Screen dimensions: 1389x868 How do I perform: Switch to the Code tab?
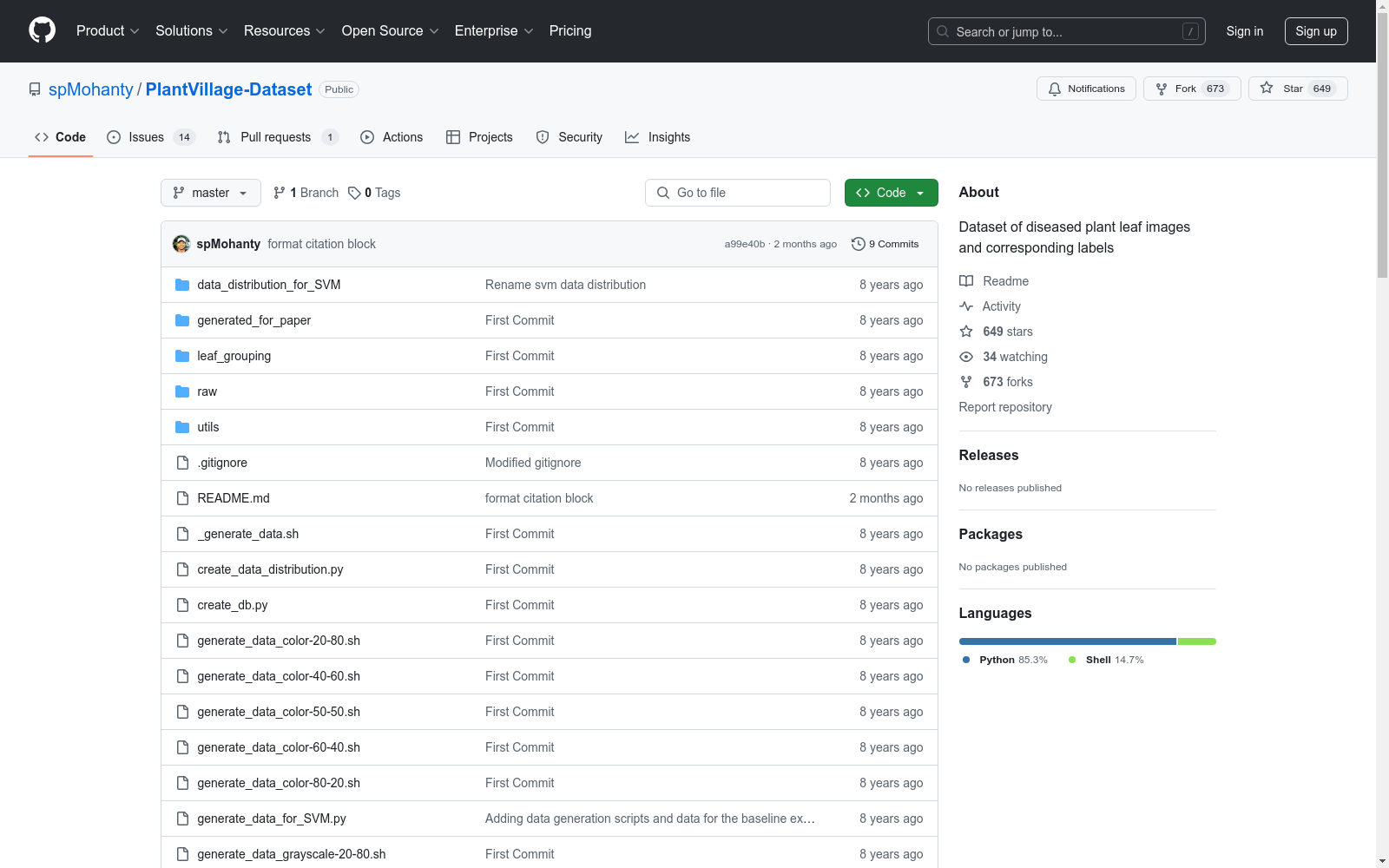pos(60,137)
